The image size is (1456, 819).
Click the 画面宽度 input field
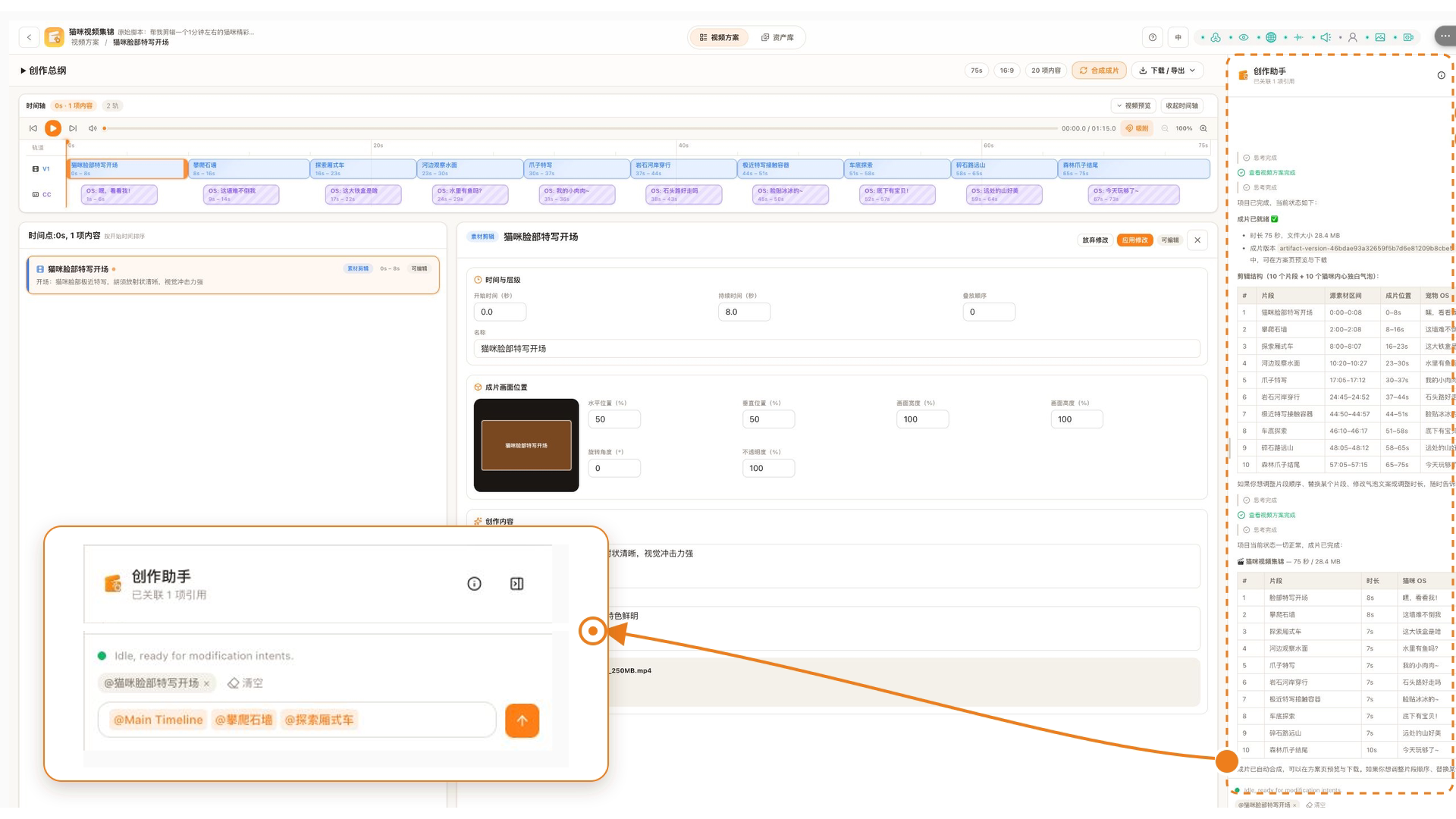pyautogui.click(x=922, y=419)
